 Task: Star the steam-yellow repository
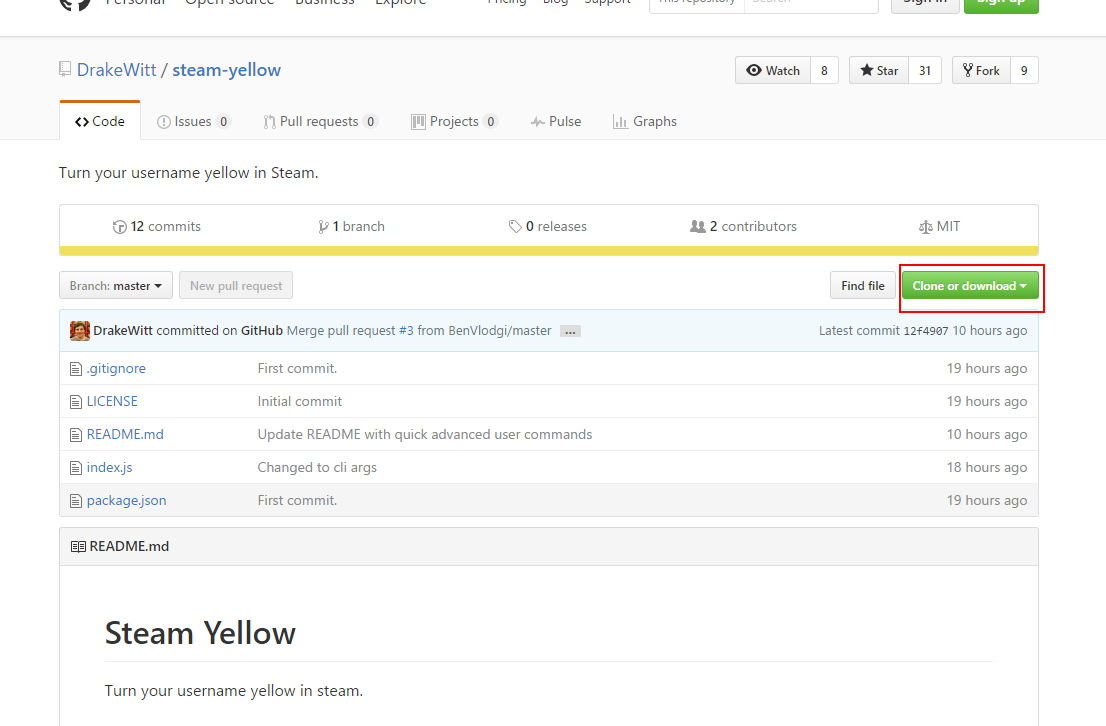879,71
